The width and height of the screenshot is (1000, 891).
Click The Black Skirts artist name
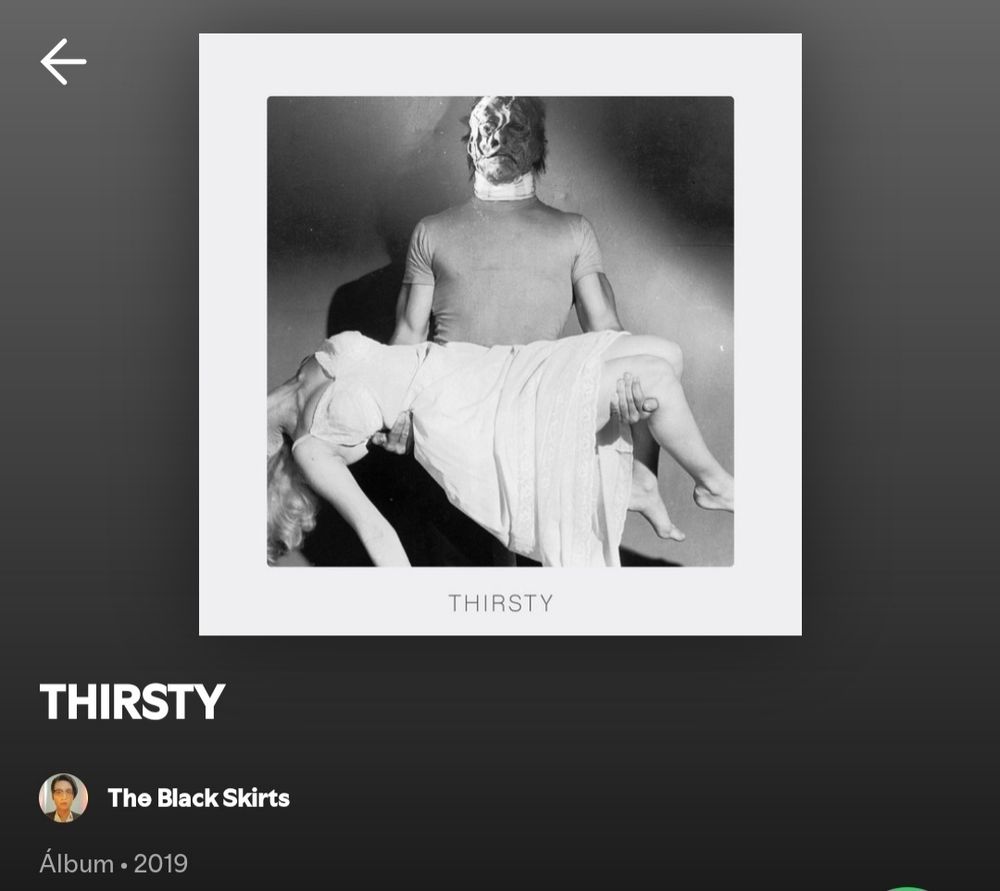click(x=198, y=798)
